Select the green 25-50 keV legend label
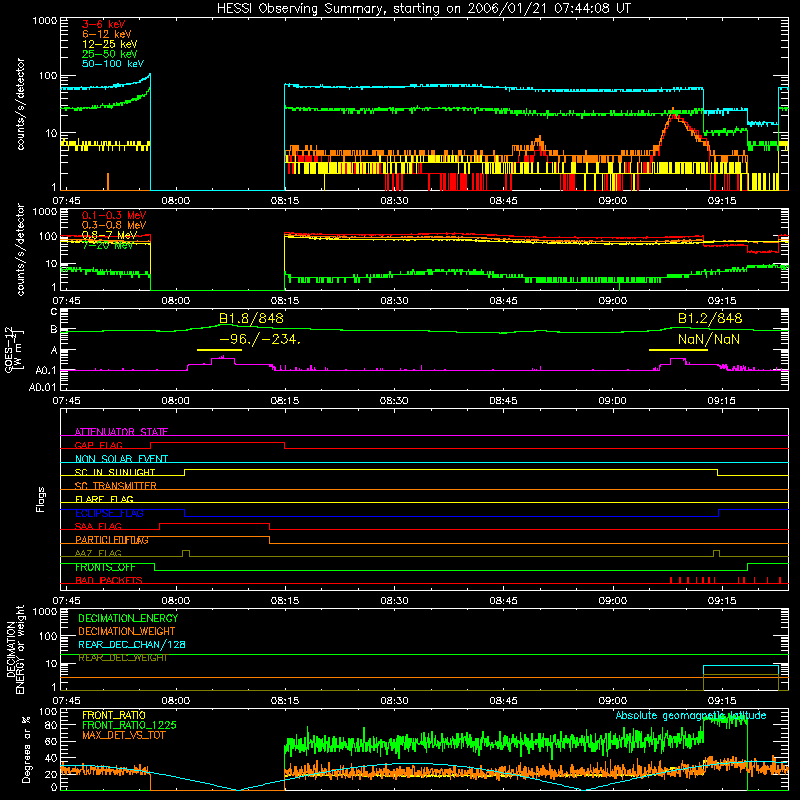This screenshot has width=800, height=800. tap(109, 54)
